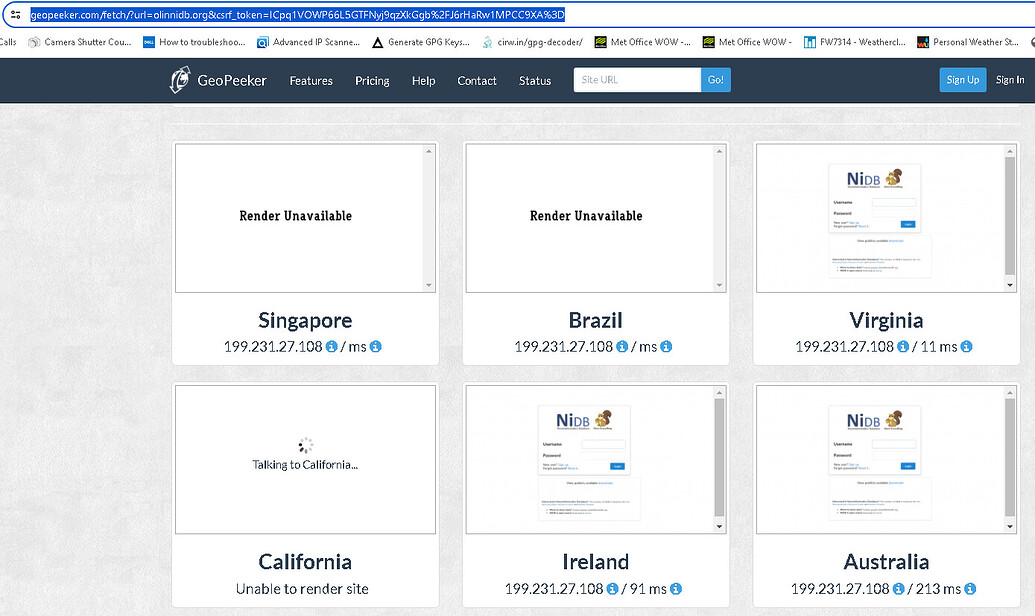This screenshot has height=616, width=1035.
Task: Open the Features menu item
Action: coord(311,81)
